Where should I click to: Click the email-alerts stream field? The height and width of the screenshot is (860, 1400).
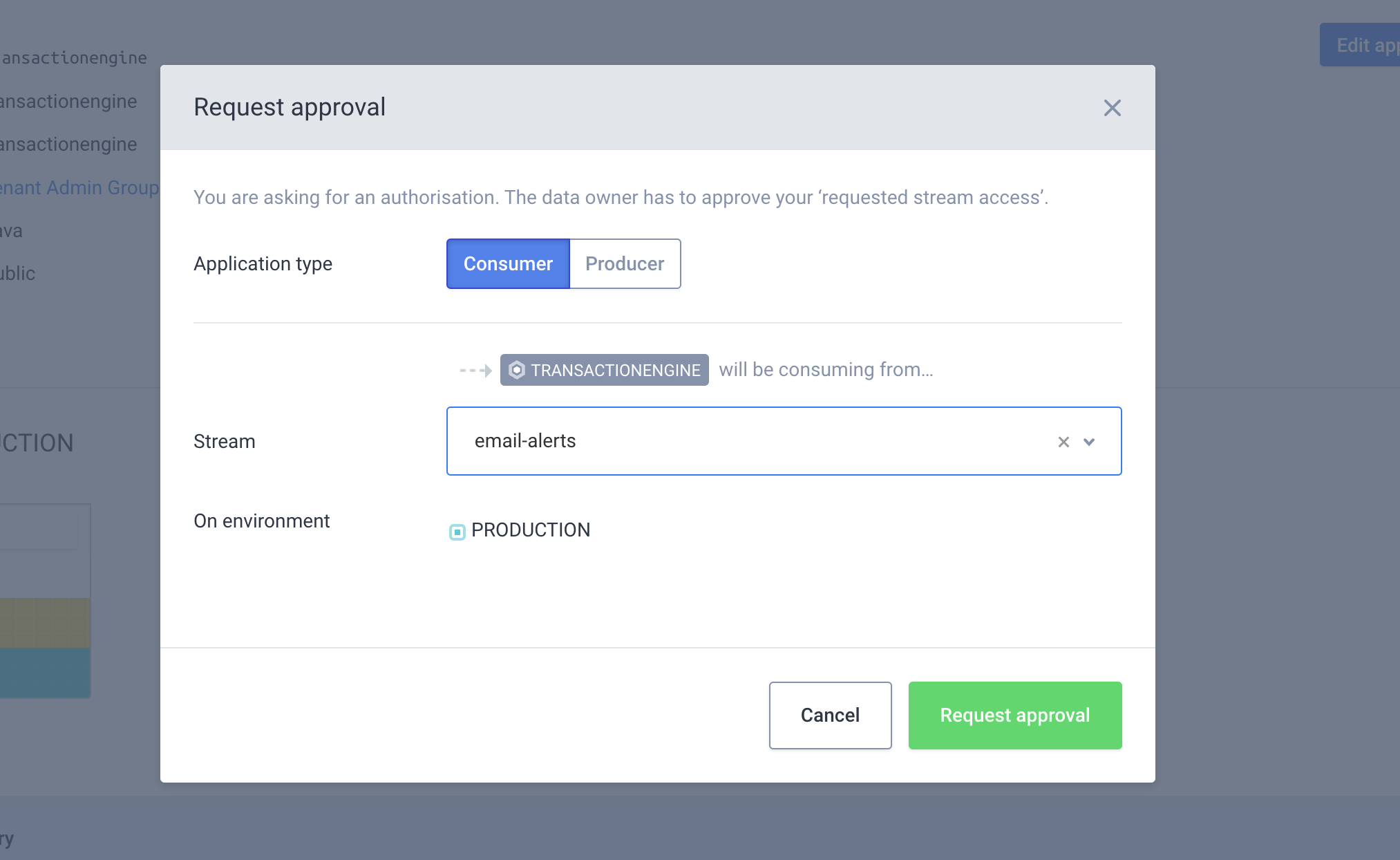[x=784, y=441]
